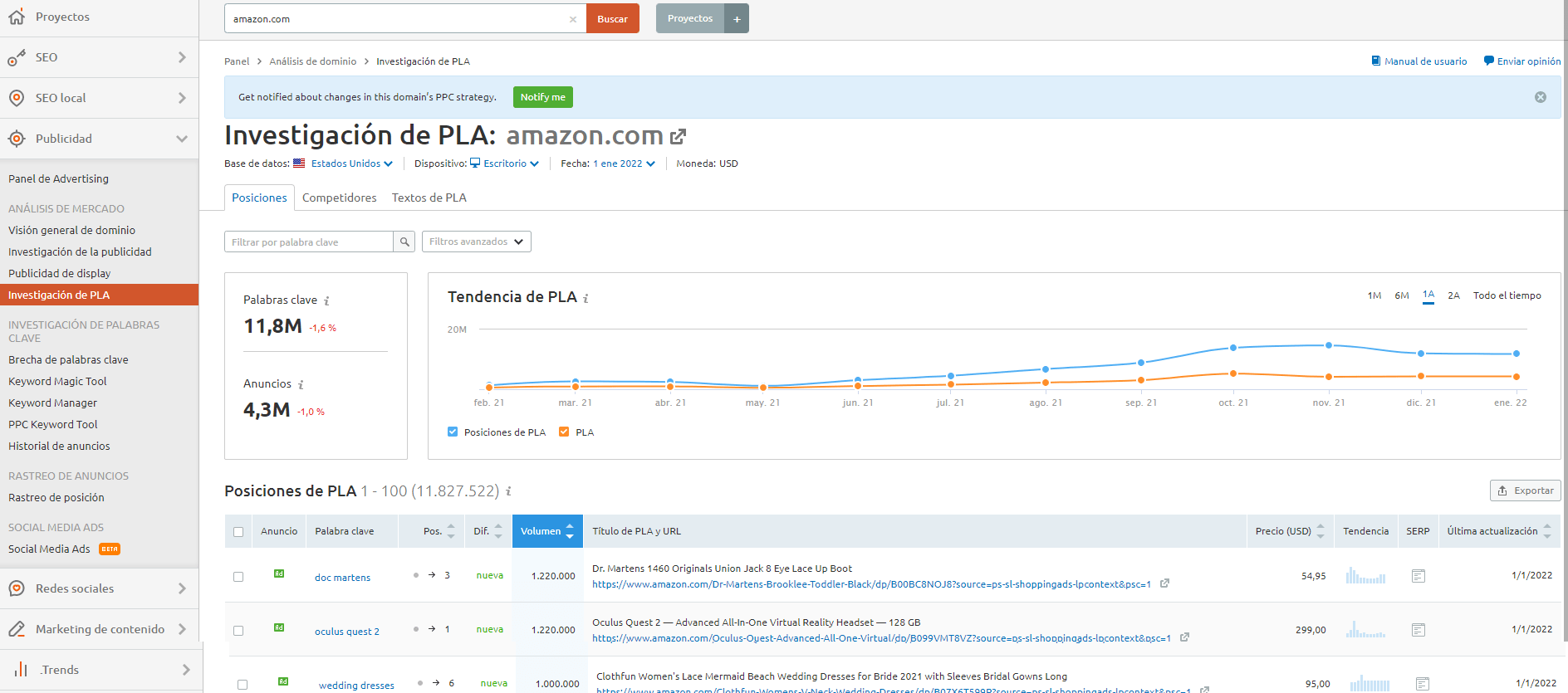Click the SEO key icon
The height and width of the screenshot is (693, 1568).
point(17,57)
